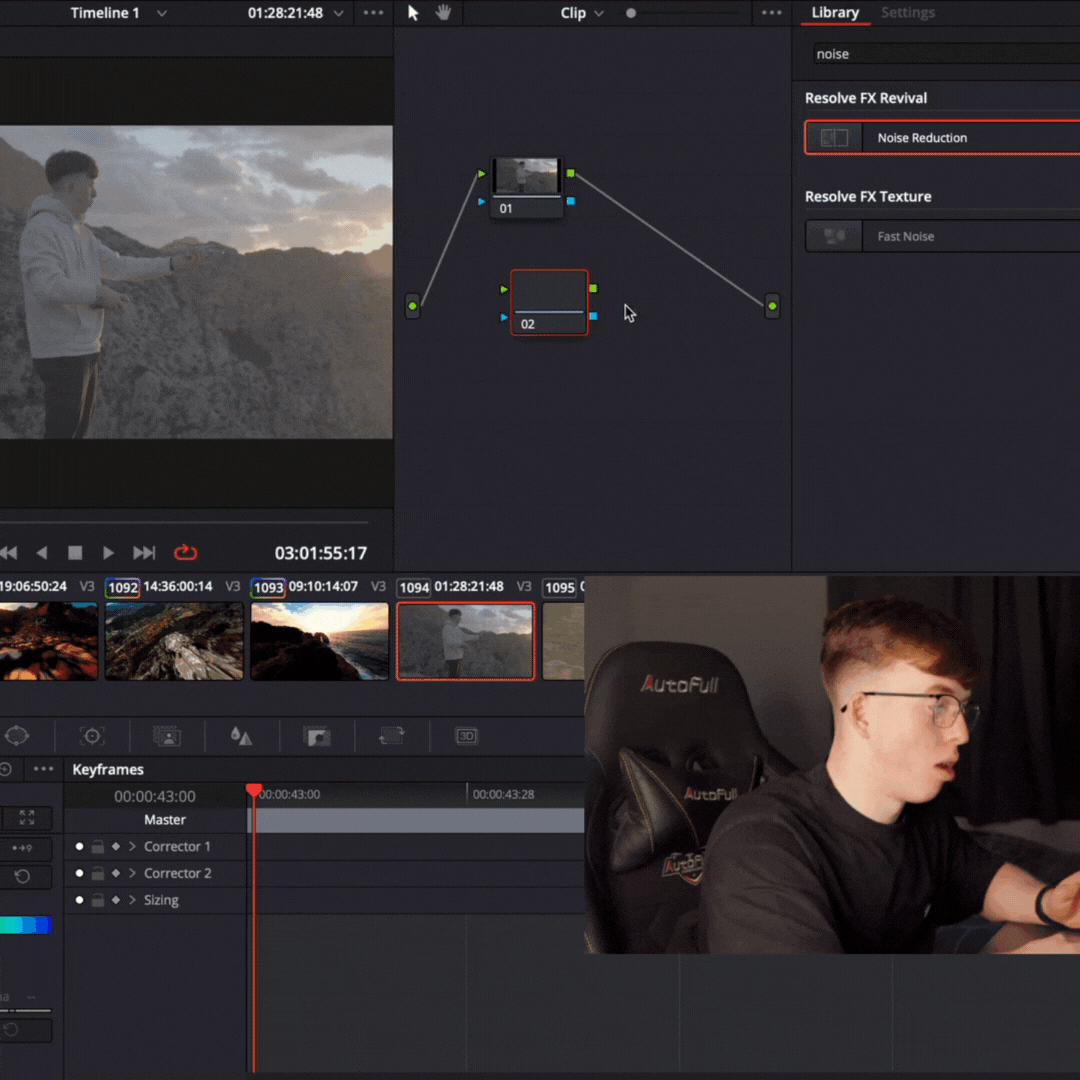Toggle loop playback button

(185, 553)
